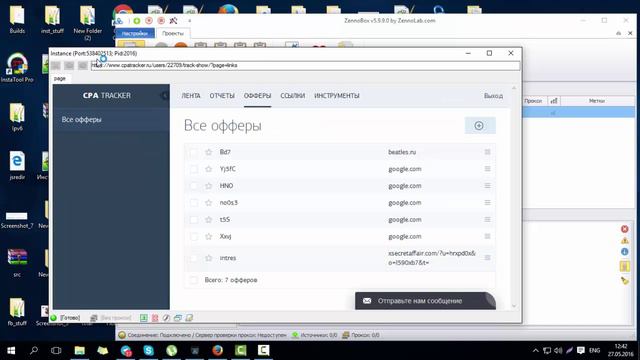Click Выход to log out
640x360 pixels.
point(493,96)
